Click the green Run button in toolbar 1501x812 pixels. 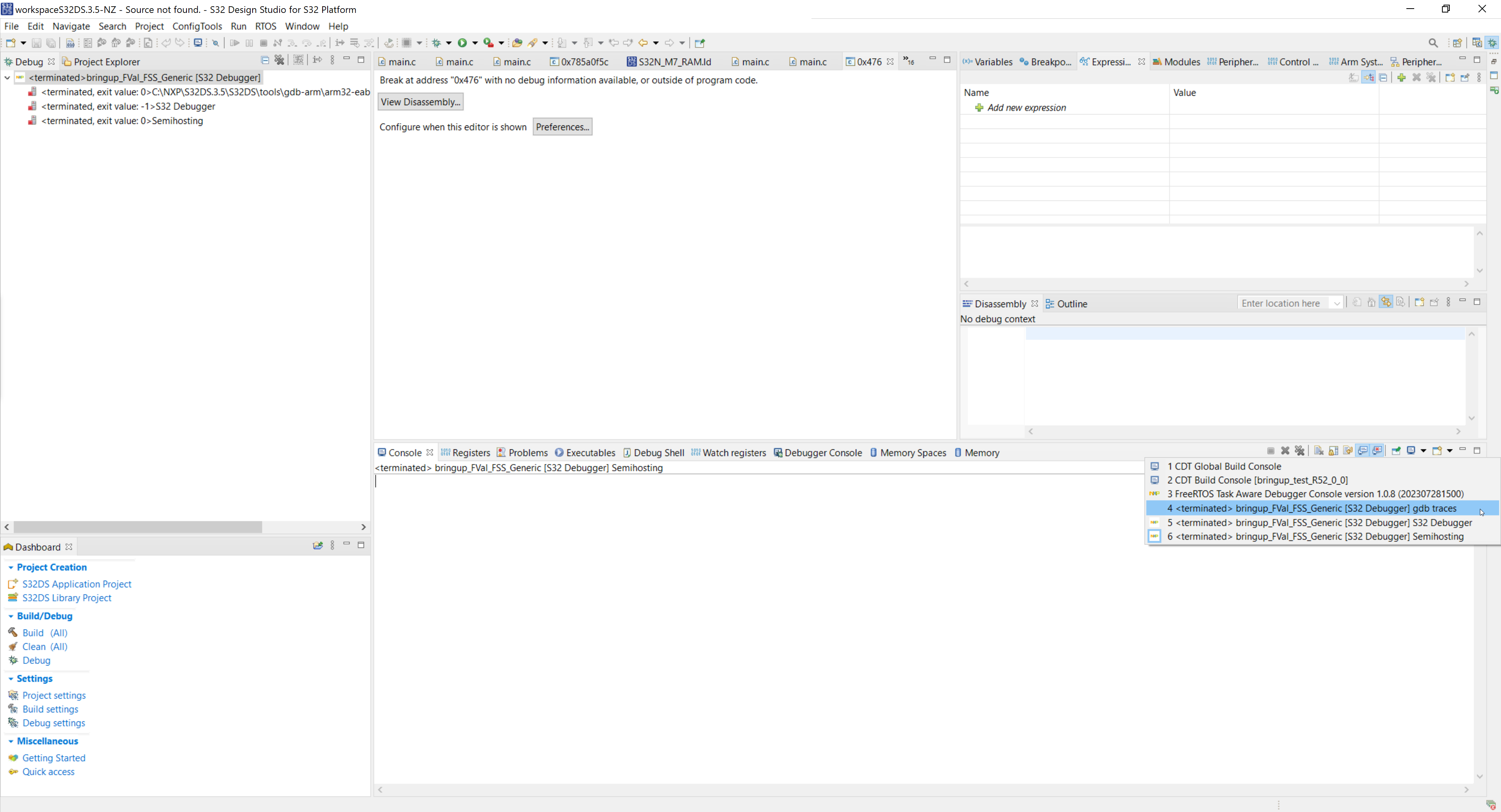(462, 43)
